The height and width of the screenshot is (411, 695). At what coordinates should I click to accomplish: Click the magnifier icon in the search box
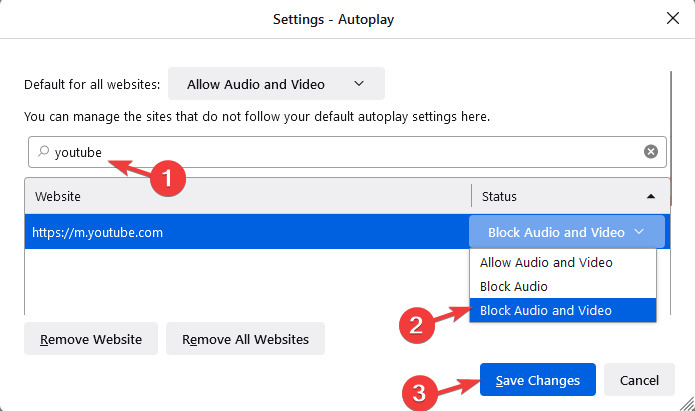pos(43,152)
